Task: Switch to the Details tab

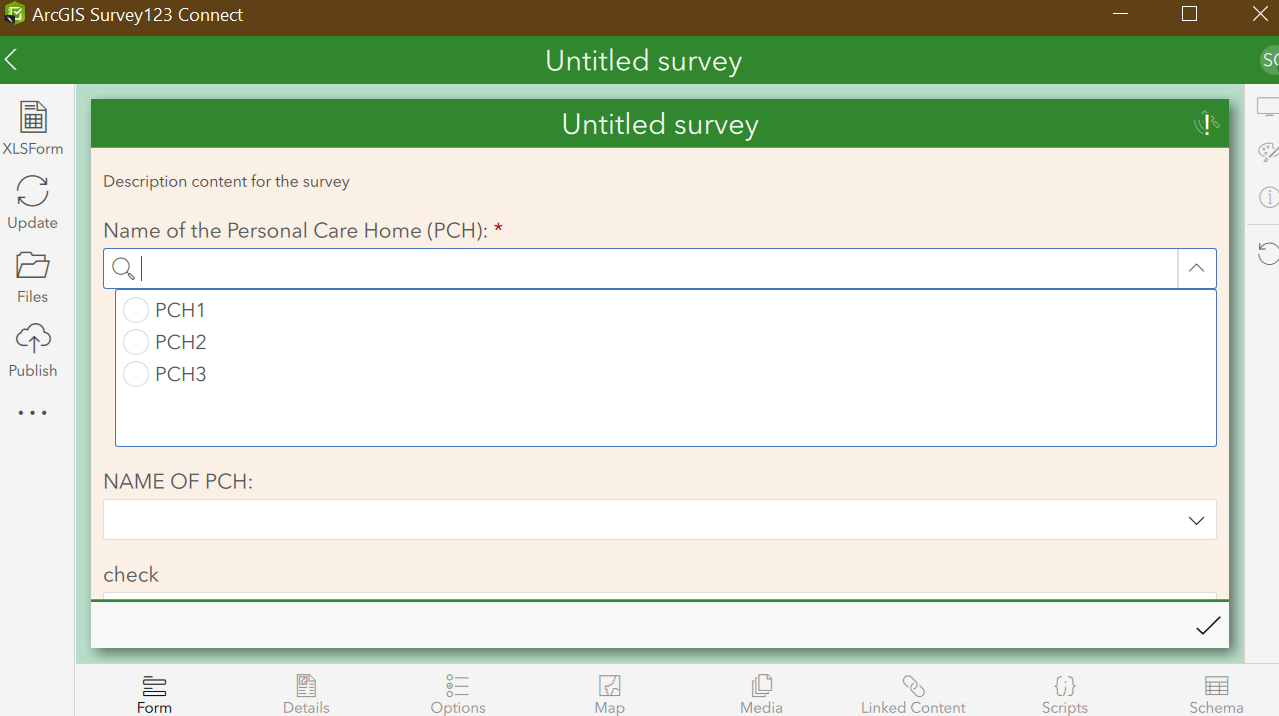Action: pyautogui.click(x=306, y=693)
